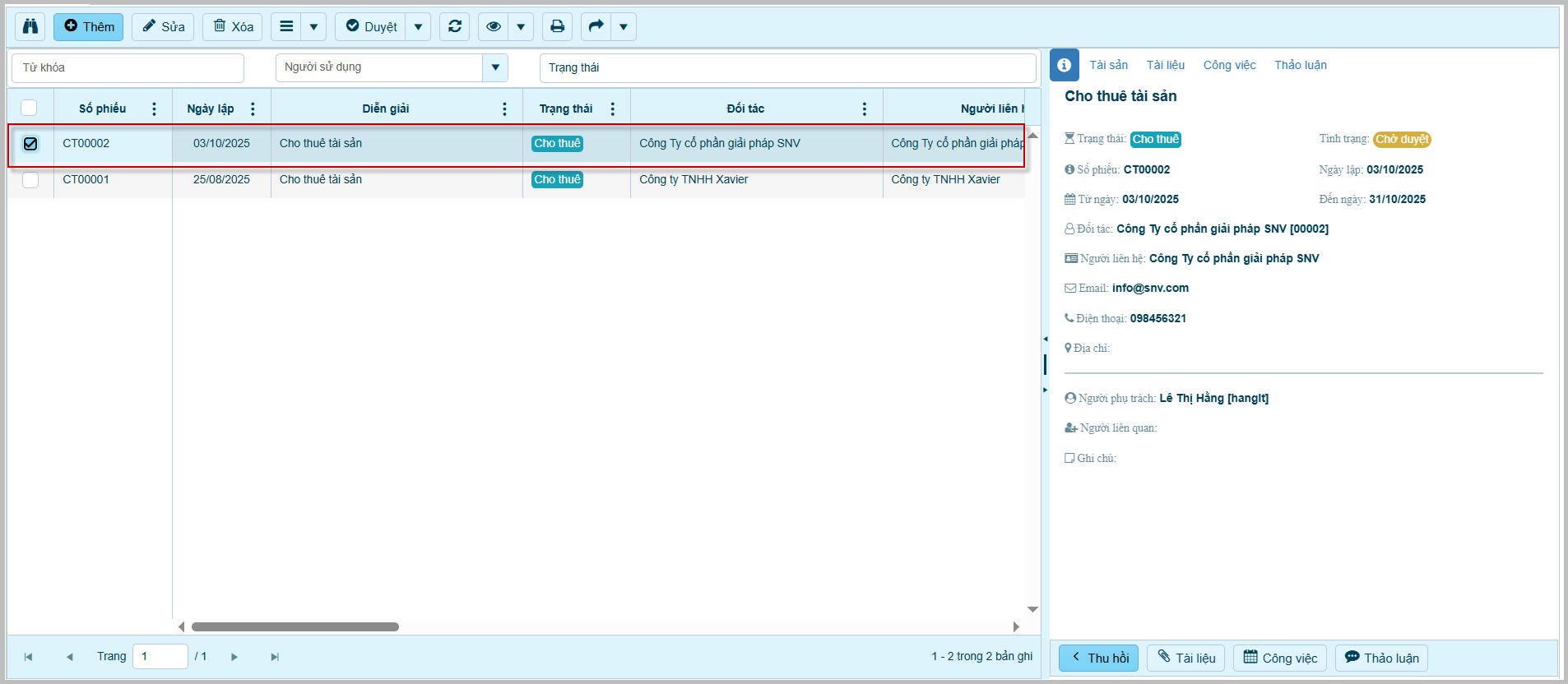This screenshot has width=1568, height=684.
Task: Click the refresh icon in toolbar
Action: (x=454, y=26)
